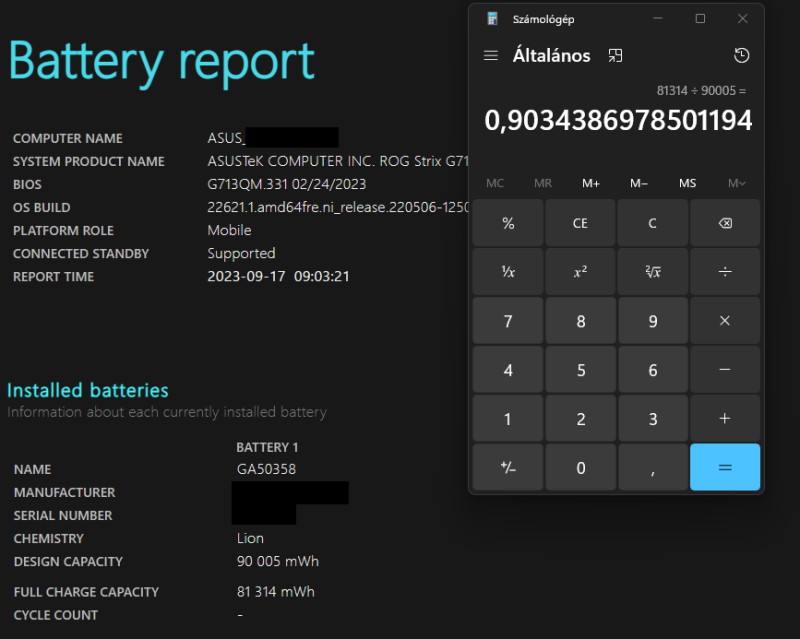Click digit 7 on calculator

[x=508, y=321]
